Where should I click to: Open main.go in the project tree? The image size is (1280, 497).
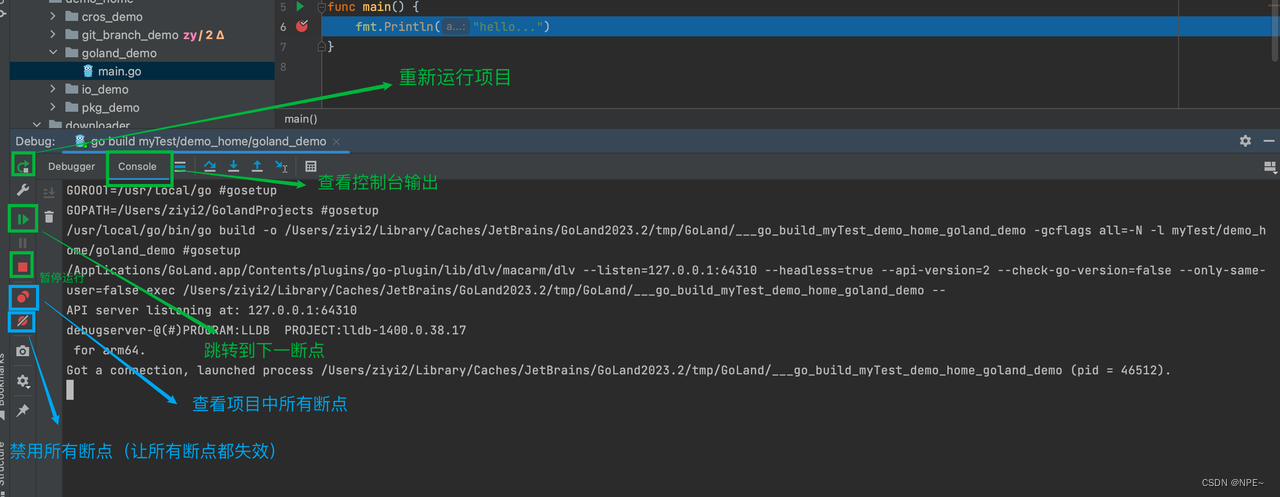(119, 71)
